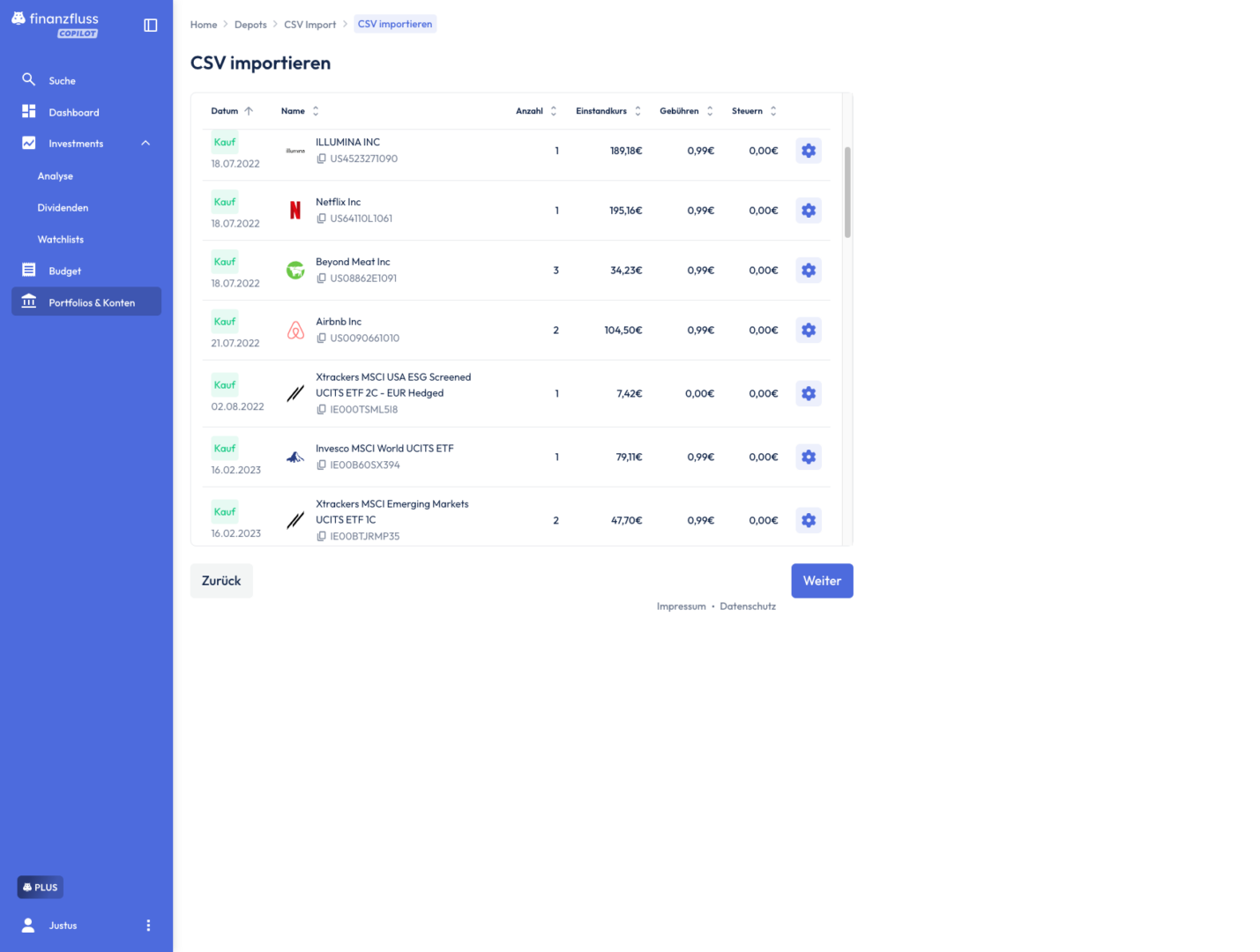Click the Portfolios & Konten bank icon
The image size is (1260, 952).
tap(29, 301)
